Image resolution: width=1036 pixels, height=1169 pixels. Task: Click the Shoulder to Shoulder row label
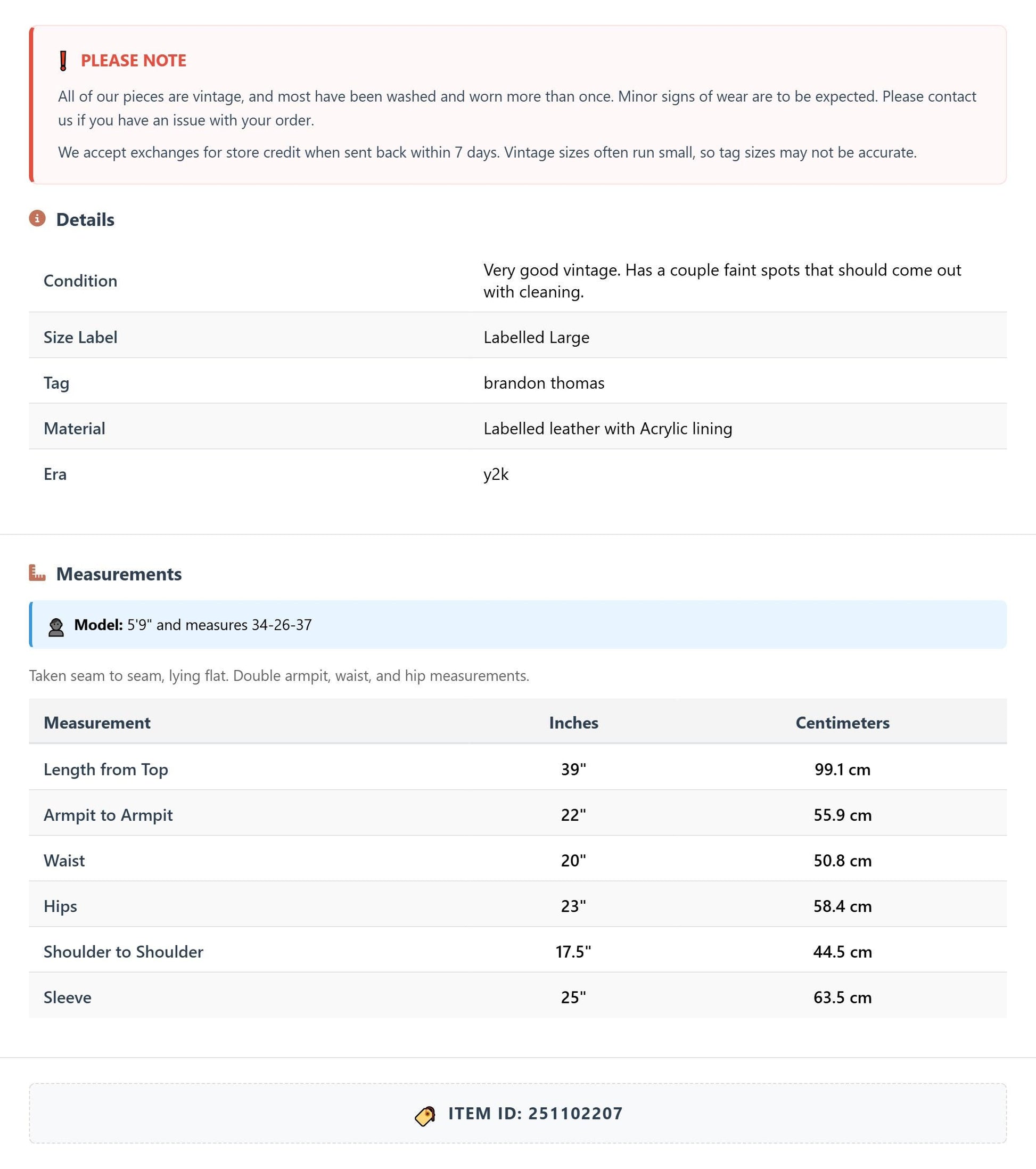(124, 952)
